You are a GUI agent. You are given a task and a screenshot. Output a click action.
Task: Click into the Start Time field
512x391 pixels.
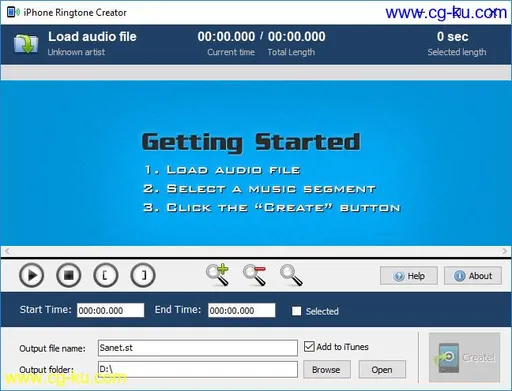110,310
